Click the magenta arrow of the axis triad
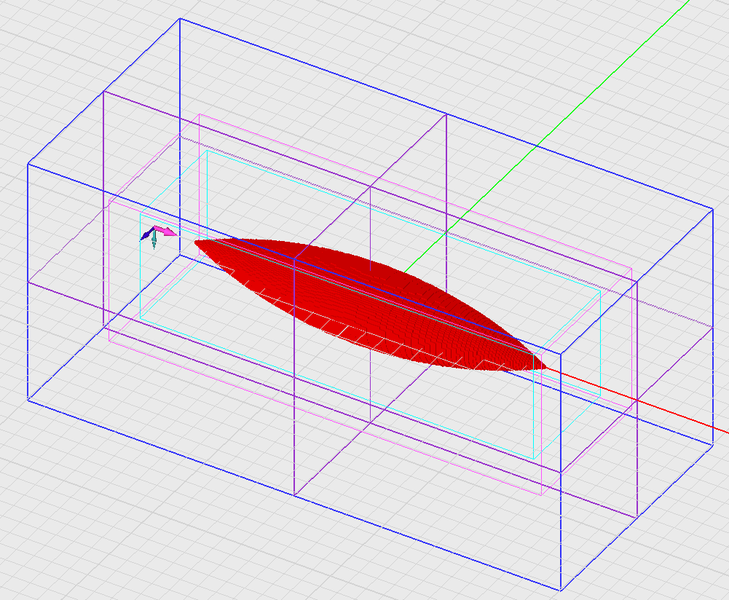Viewport: 729px width, 600px height. pyautogui.click(x=166, y=231)
